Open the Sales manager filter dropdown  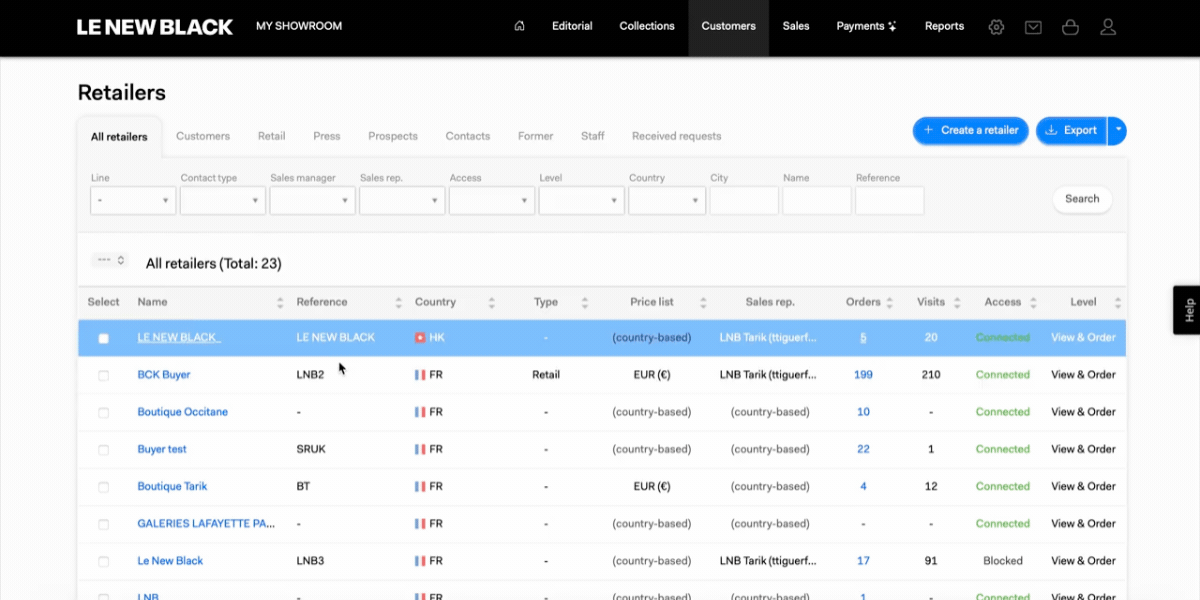pyautogui.click(x=312, y=200)
